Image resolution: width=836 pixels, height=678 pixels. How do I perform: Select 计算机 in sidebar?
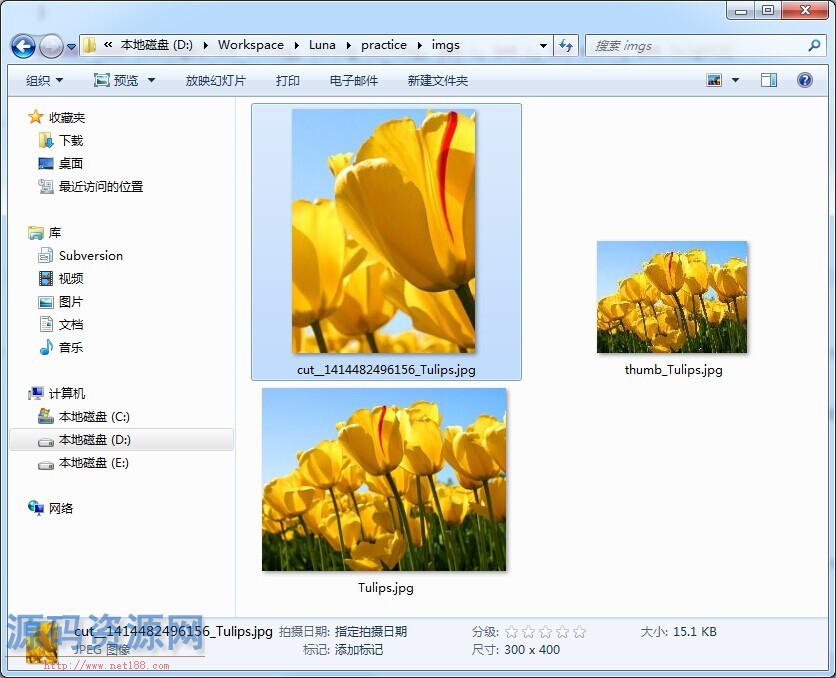(57, 393)
